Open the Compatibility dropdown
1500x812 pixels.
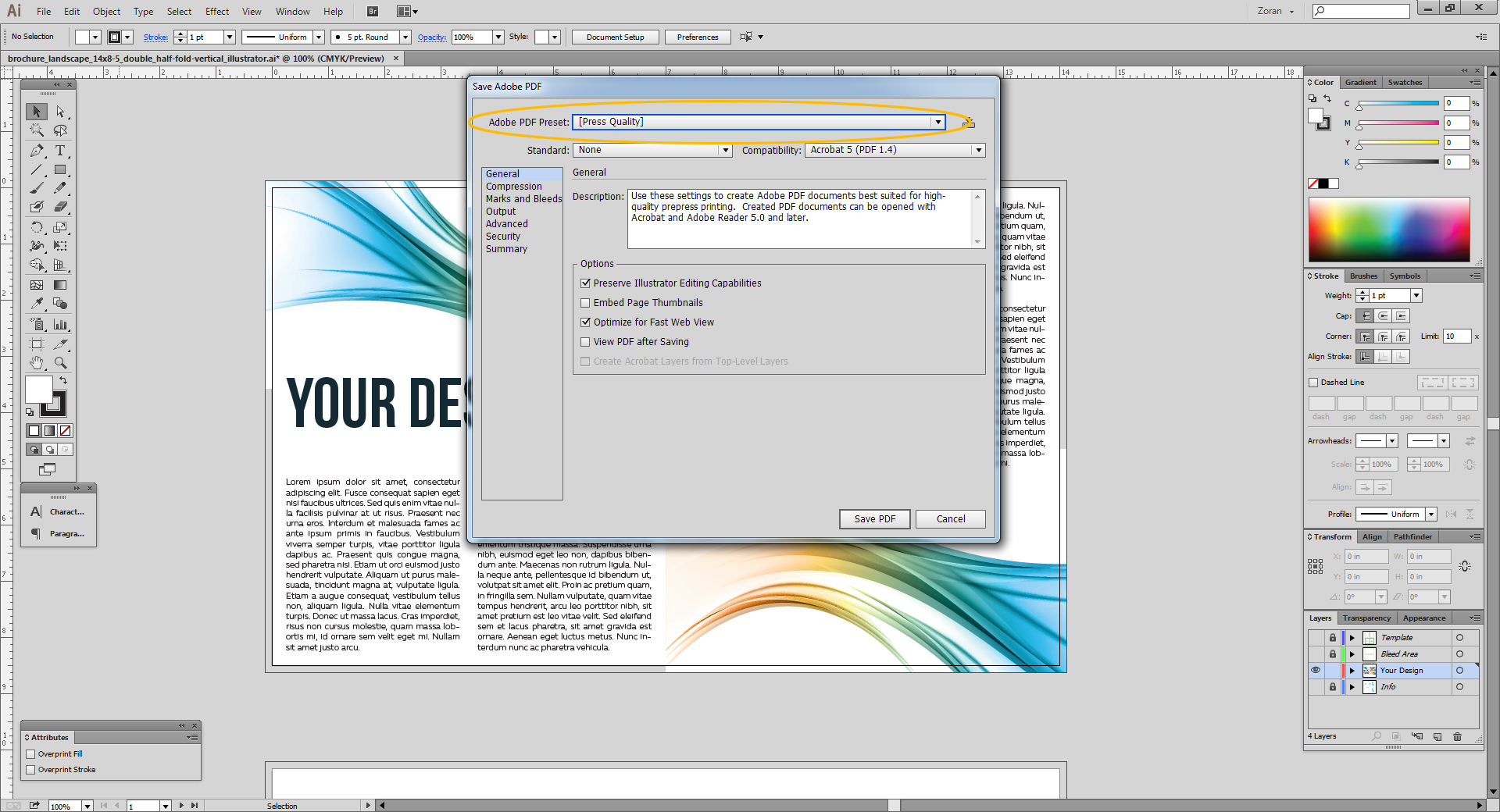point(979,150)
